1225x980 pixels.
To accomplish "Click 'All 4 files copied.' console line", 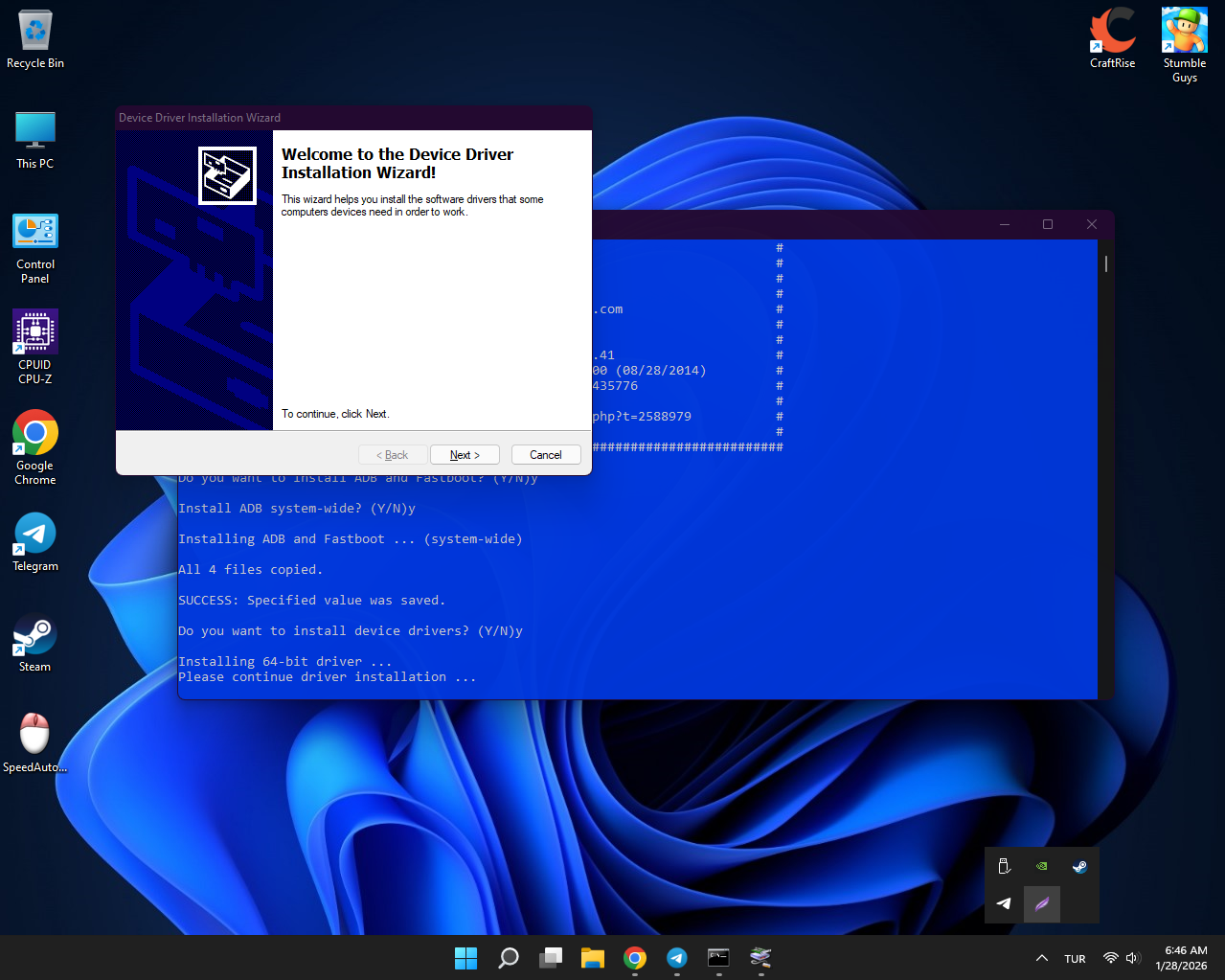I will click(251, 570).
